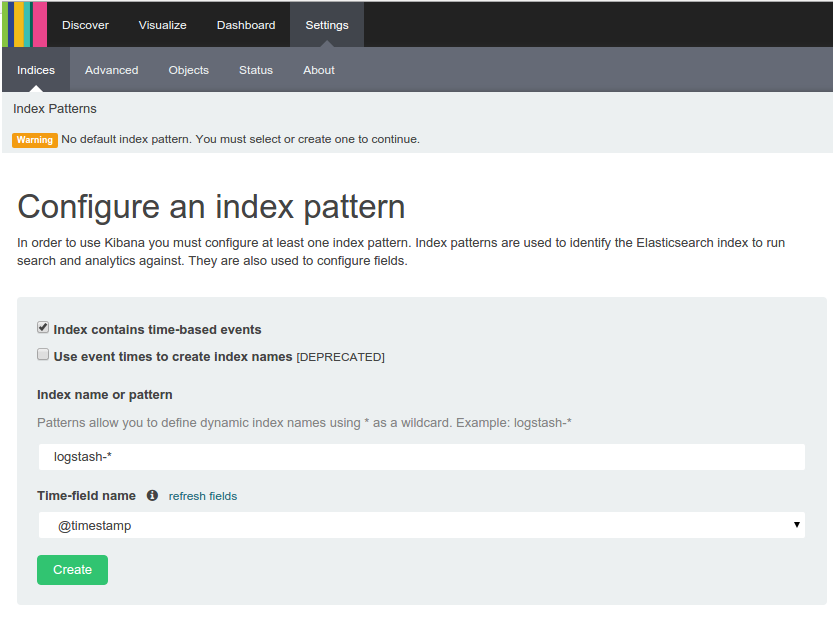Click the index name or pattern field
The image size is (833, 620).
click(422, 457)
